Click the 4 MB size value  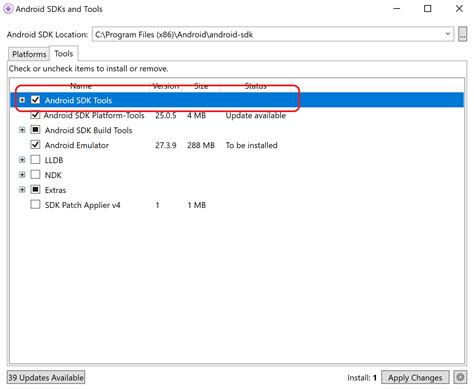196,115
